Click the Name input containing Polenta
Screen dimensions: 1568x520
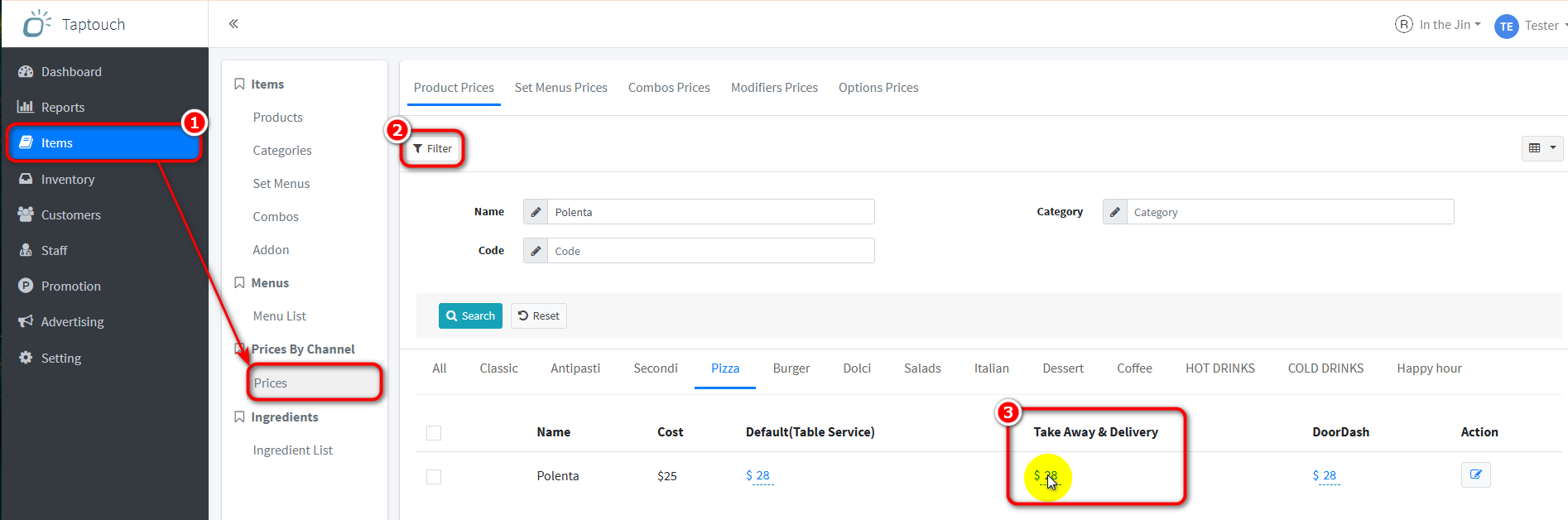[711, 212]
